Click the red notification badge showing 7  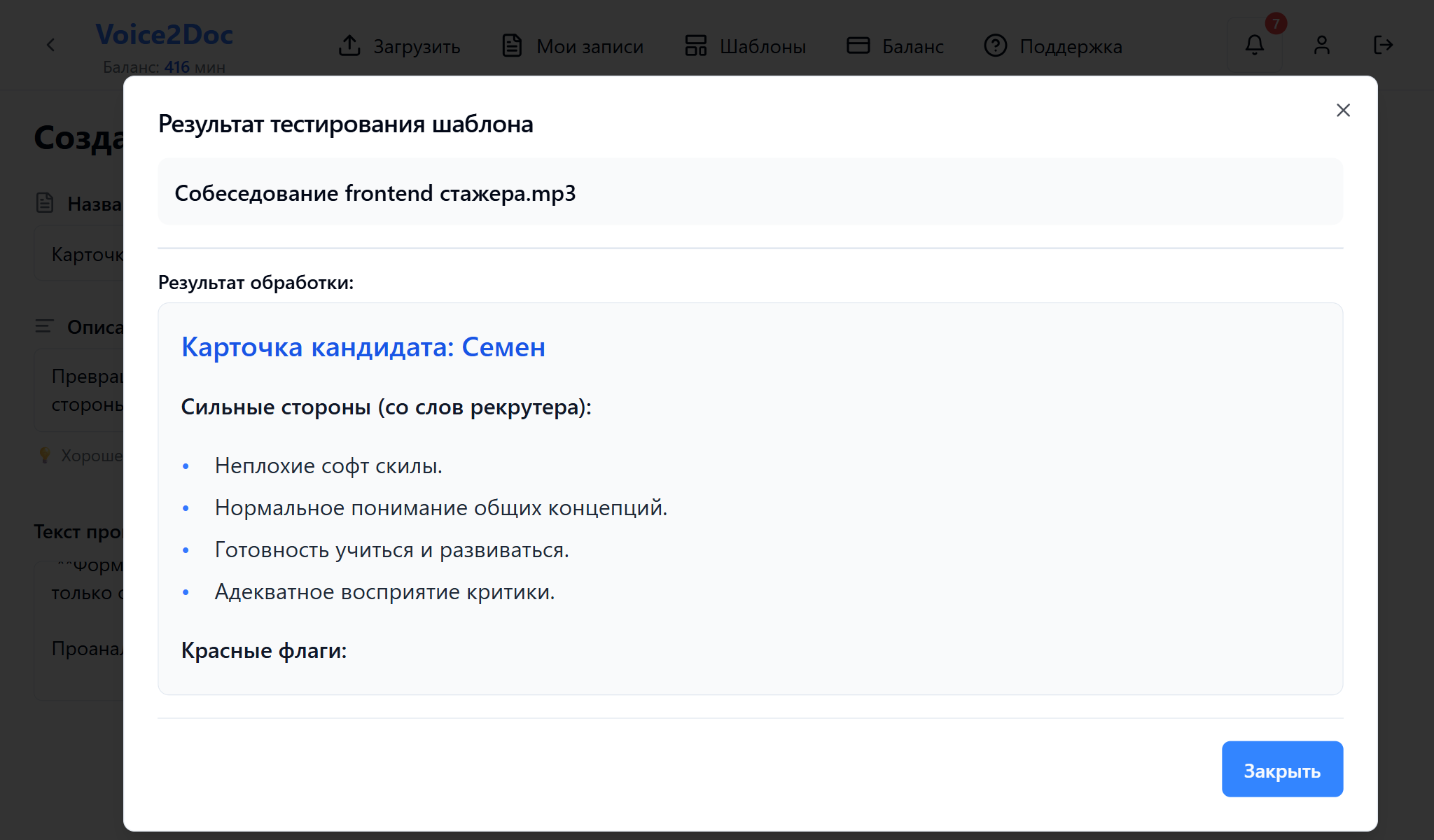1276,23
